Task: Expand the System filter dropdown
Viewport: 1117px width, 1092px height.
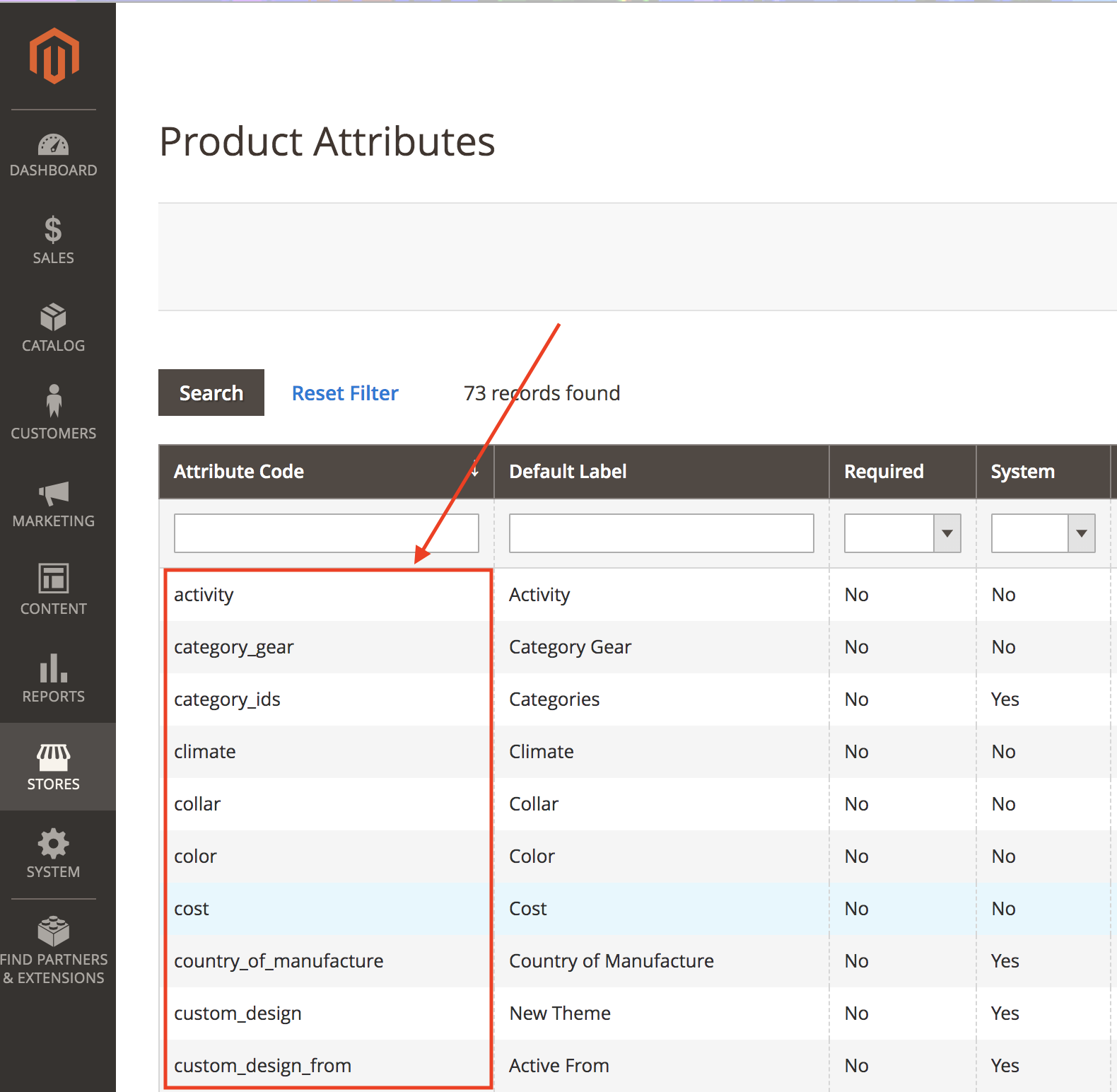Action: tap(1043, 533)
